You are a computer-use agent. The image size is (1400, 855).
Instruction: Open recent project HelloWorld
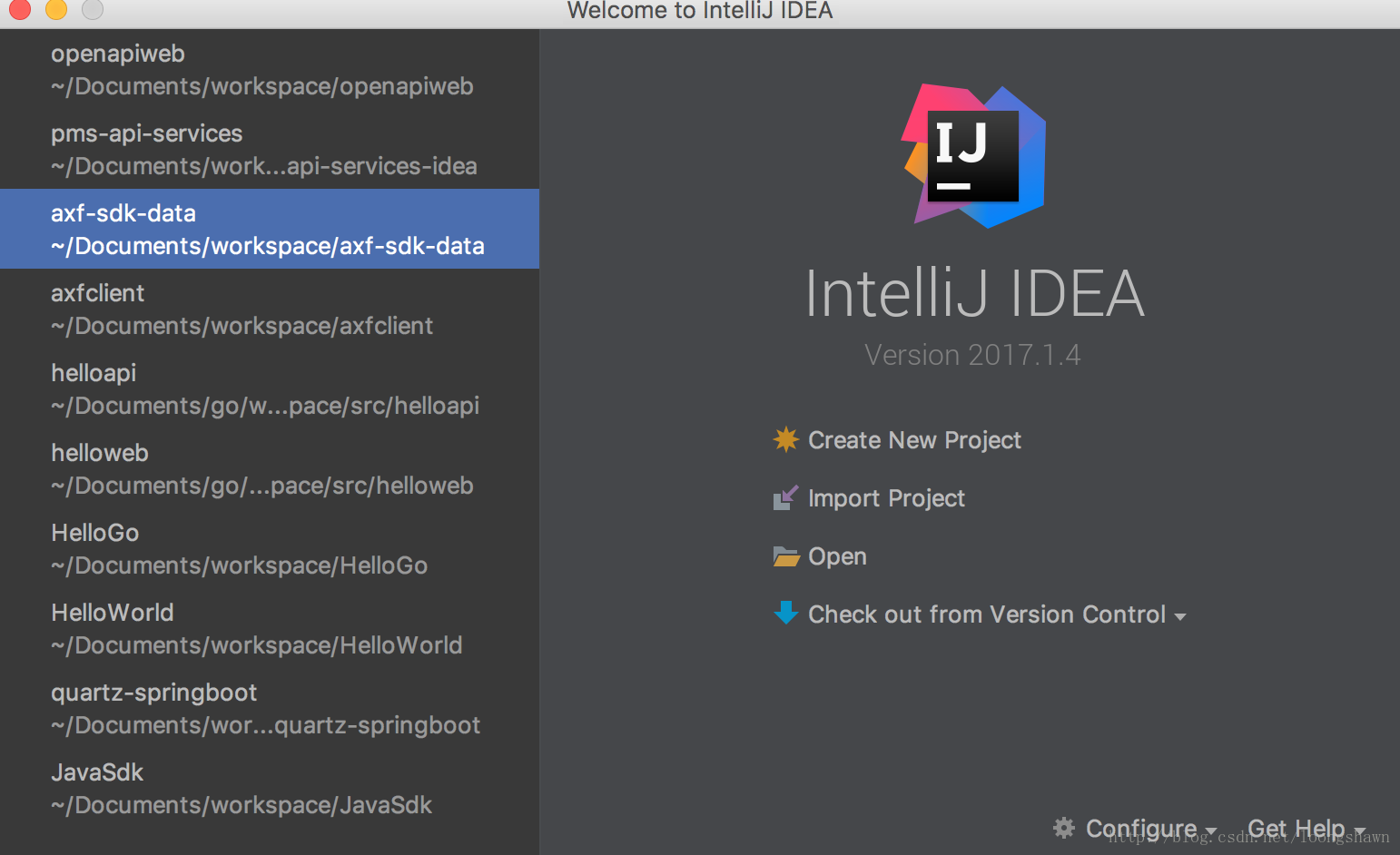pyautogui.click(x=270, y=628)
